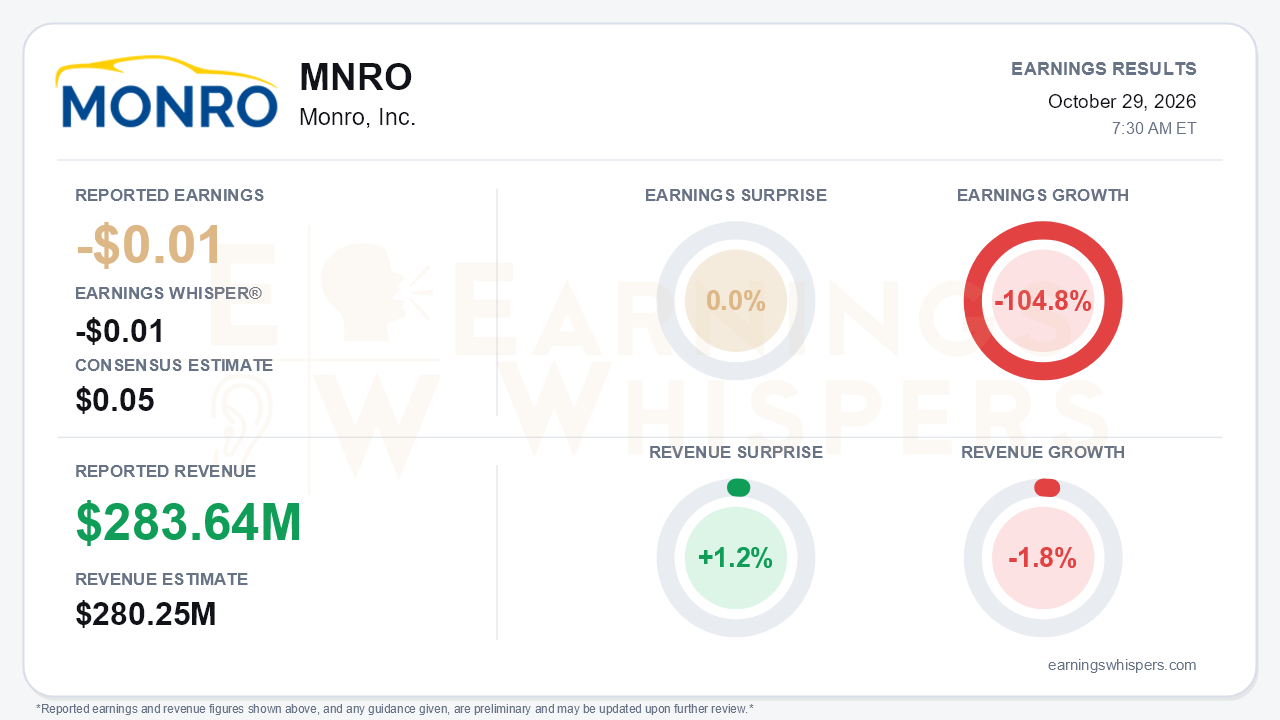Select the MNRO ticker symbol
Image resolution: width=1280 pixels, height=720 pixels.
[x=355, y=78]
